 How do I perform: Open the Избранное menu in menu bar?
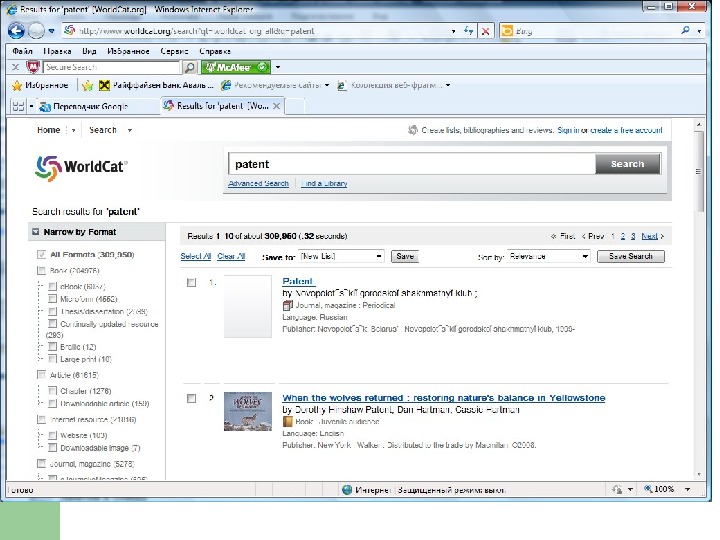(x=128, y=51)
